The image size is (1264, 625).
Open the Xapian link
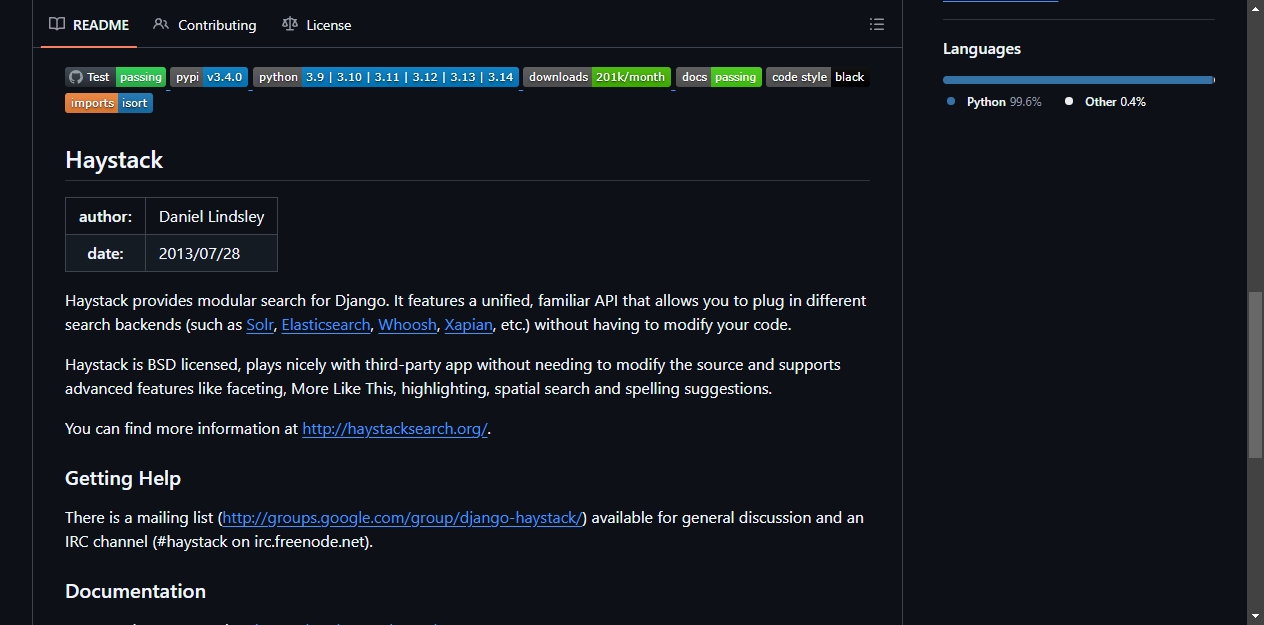tap(469, 325)
